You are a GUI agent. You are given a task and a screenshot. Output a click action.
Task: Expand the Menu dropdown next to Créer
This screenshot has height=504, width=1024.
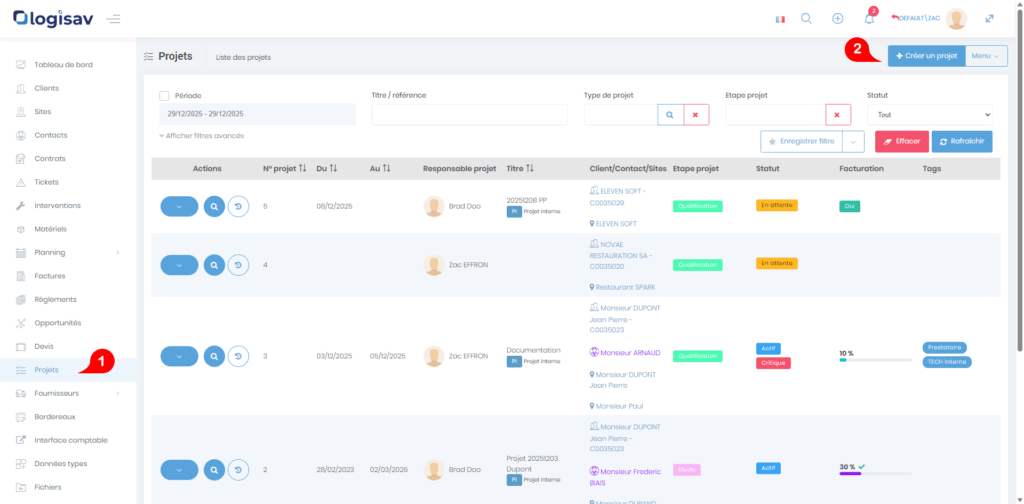986,56
